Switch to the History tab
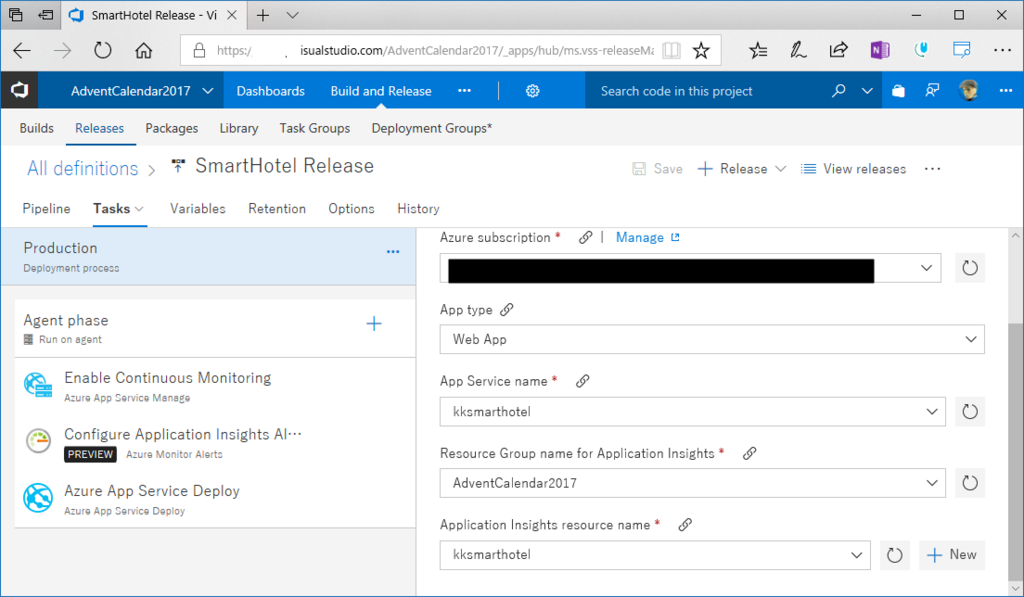This screenshot has width=1024, height=597. [x=418, y=208]
